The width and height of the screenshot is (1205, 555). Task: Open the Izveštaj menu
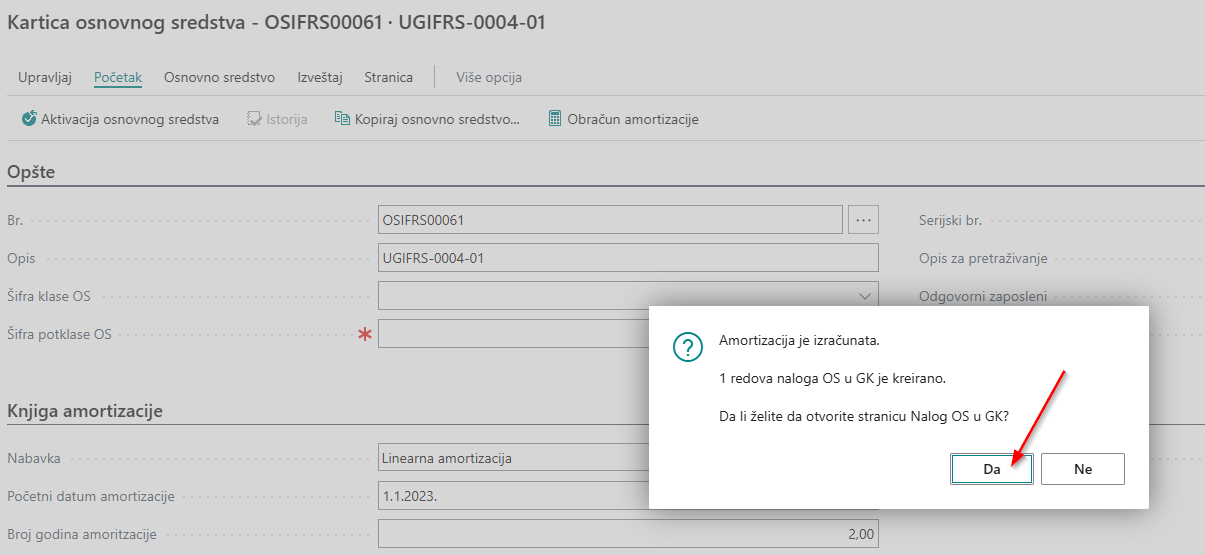point(320,77)
